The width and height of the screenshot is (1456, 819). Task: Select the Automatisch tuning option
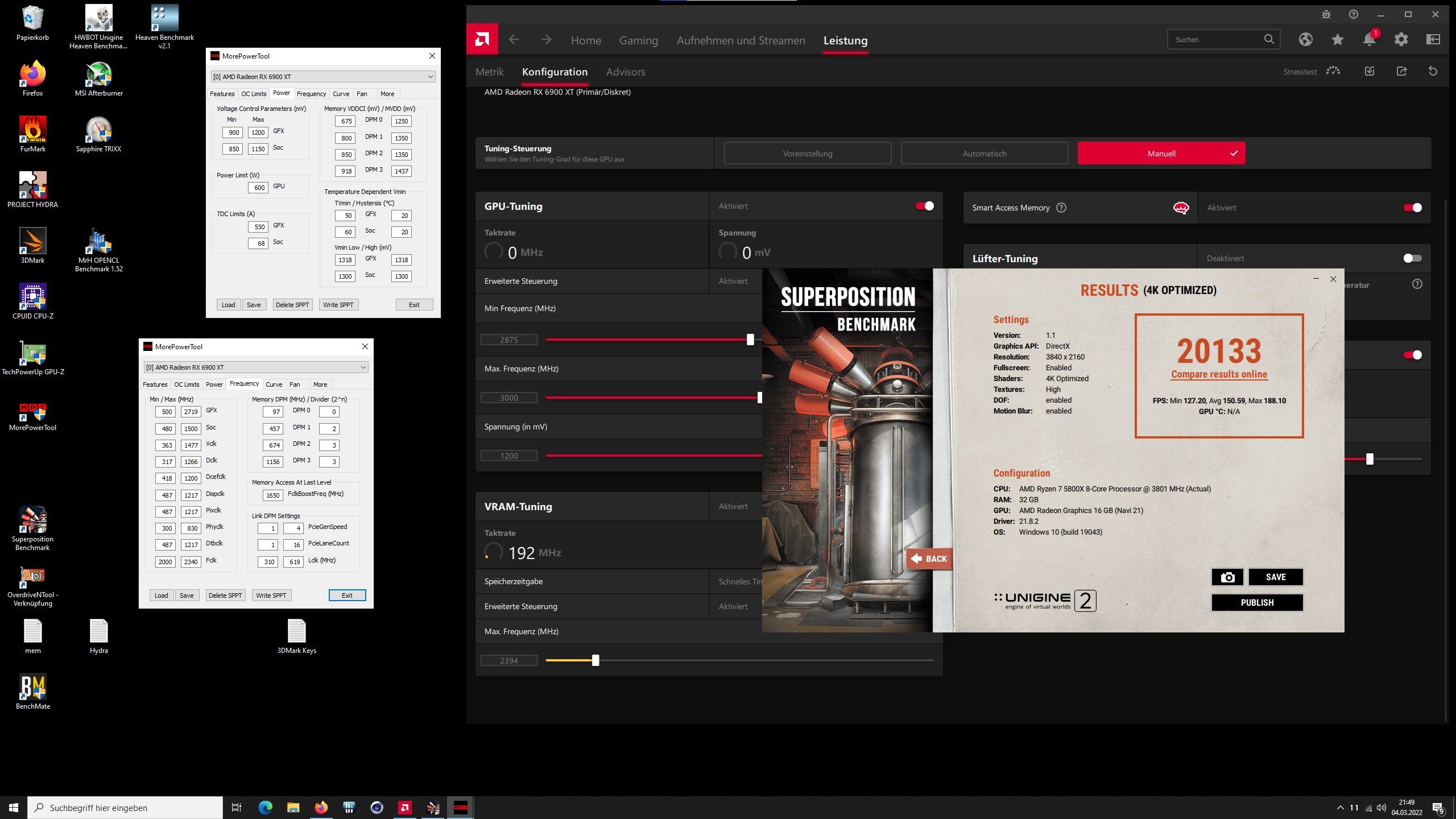[x=985, y=154]
